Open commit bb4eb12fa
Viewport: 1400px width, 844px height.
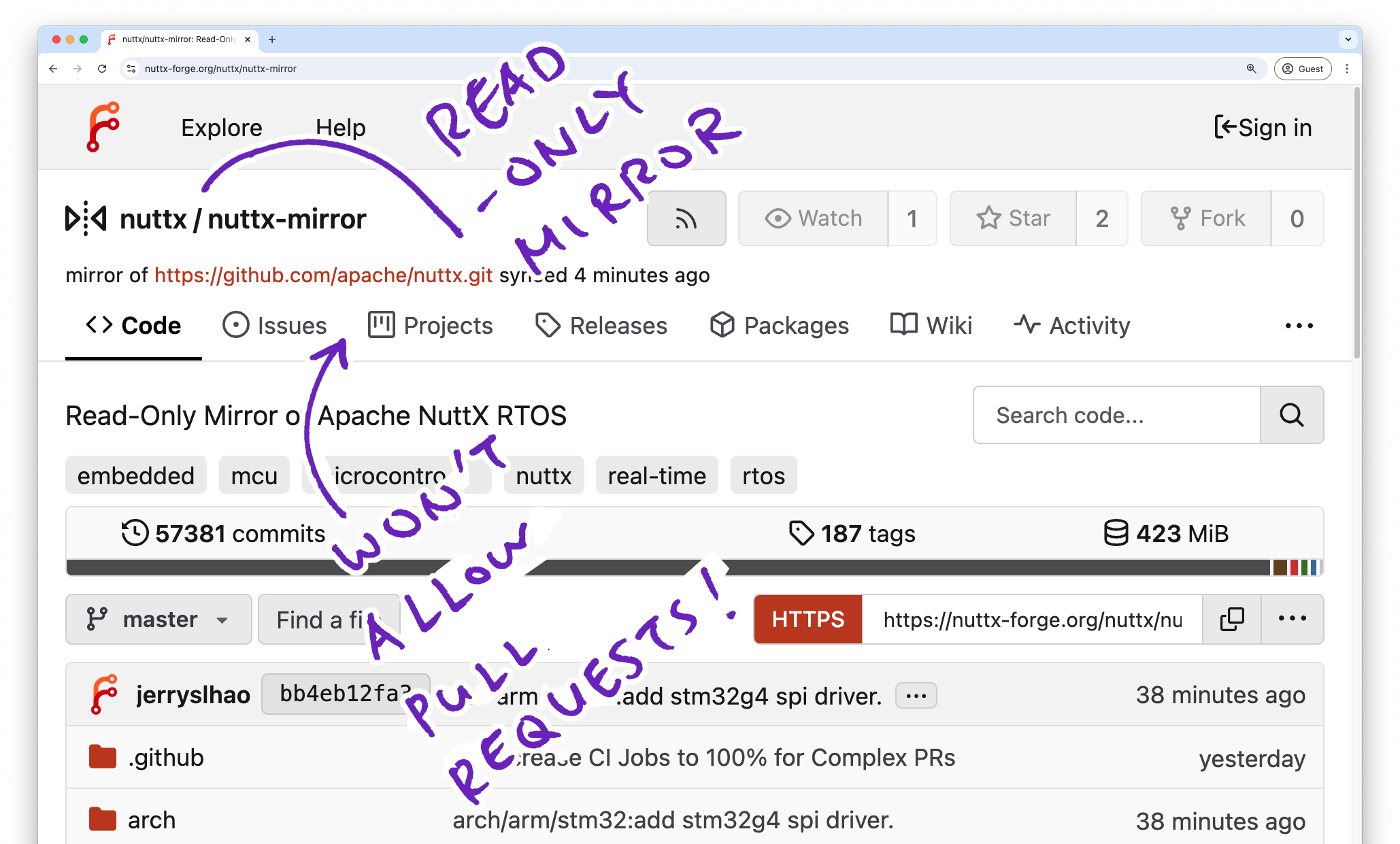[346, 694]
